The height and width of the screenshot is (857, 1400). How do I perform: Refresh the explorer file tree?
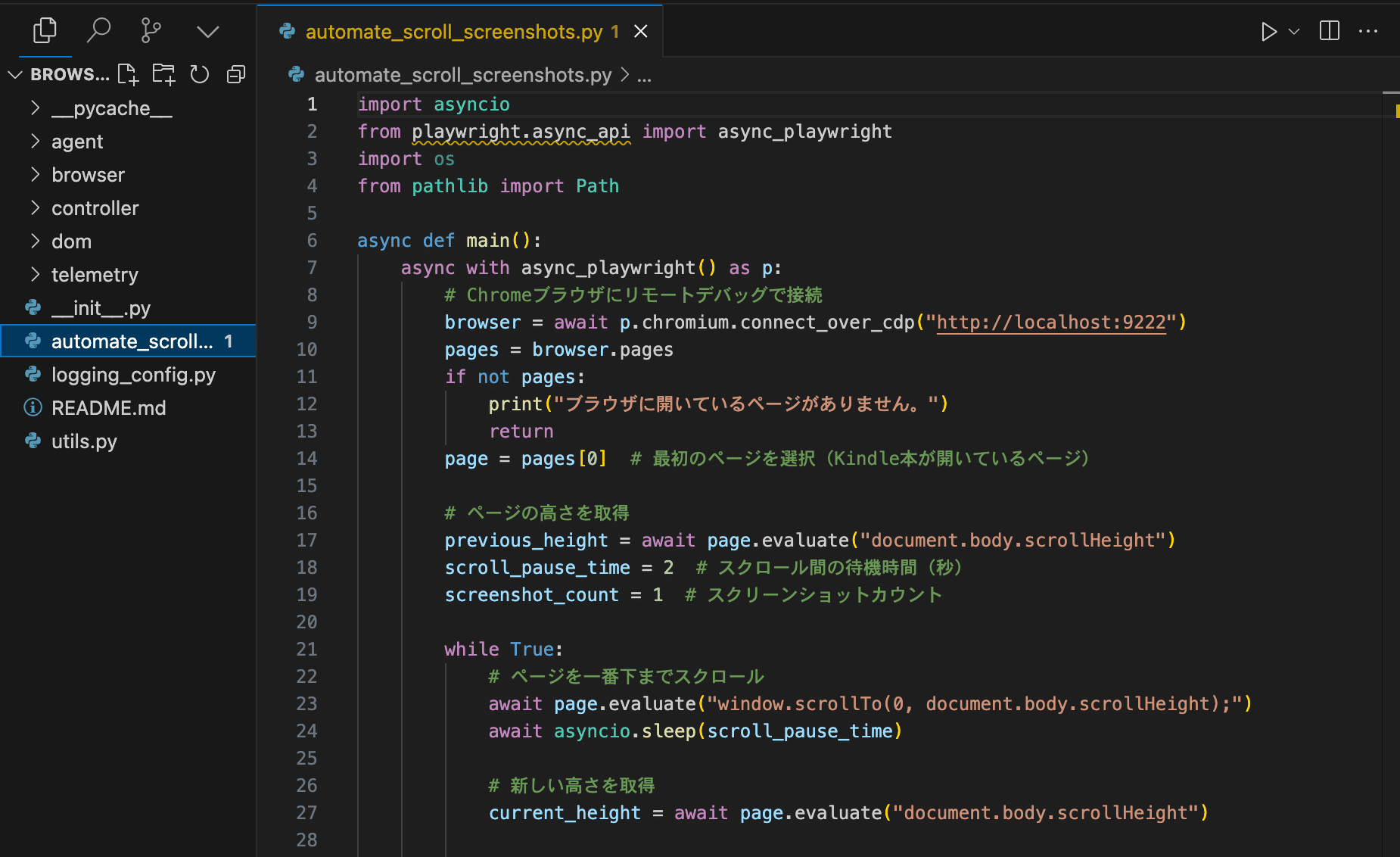[200, 74]
